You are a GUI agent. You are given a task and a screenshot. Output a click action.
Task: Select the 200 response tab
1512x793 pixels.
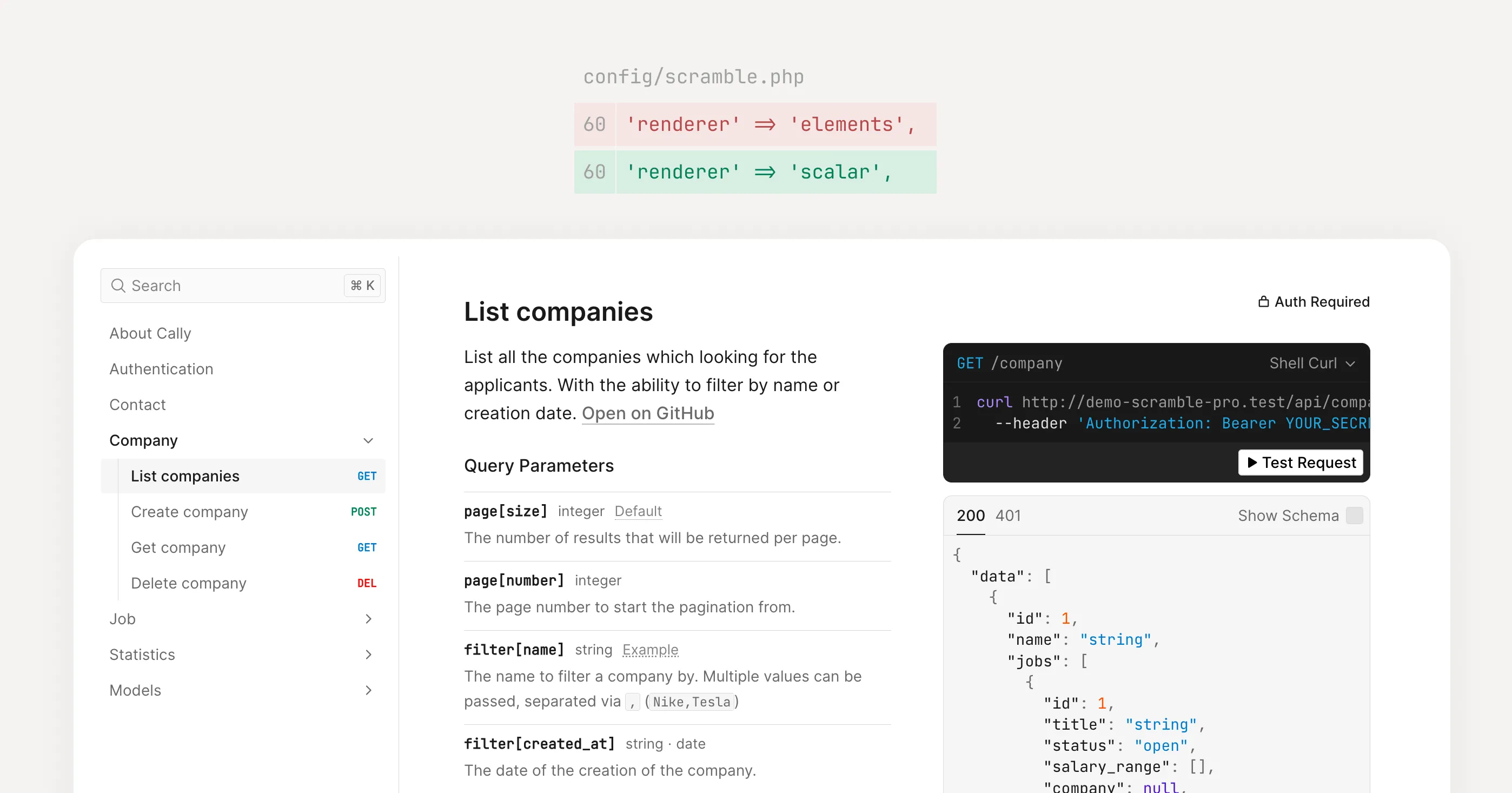coord(971,516)
